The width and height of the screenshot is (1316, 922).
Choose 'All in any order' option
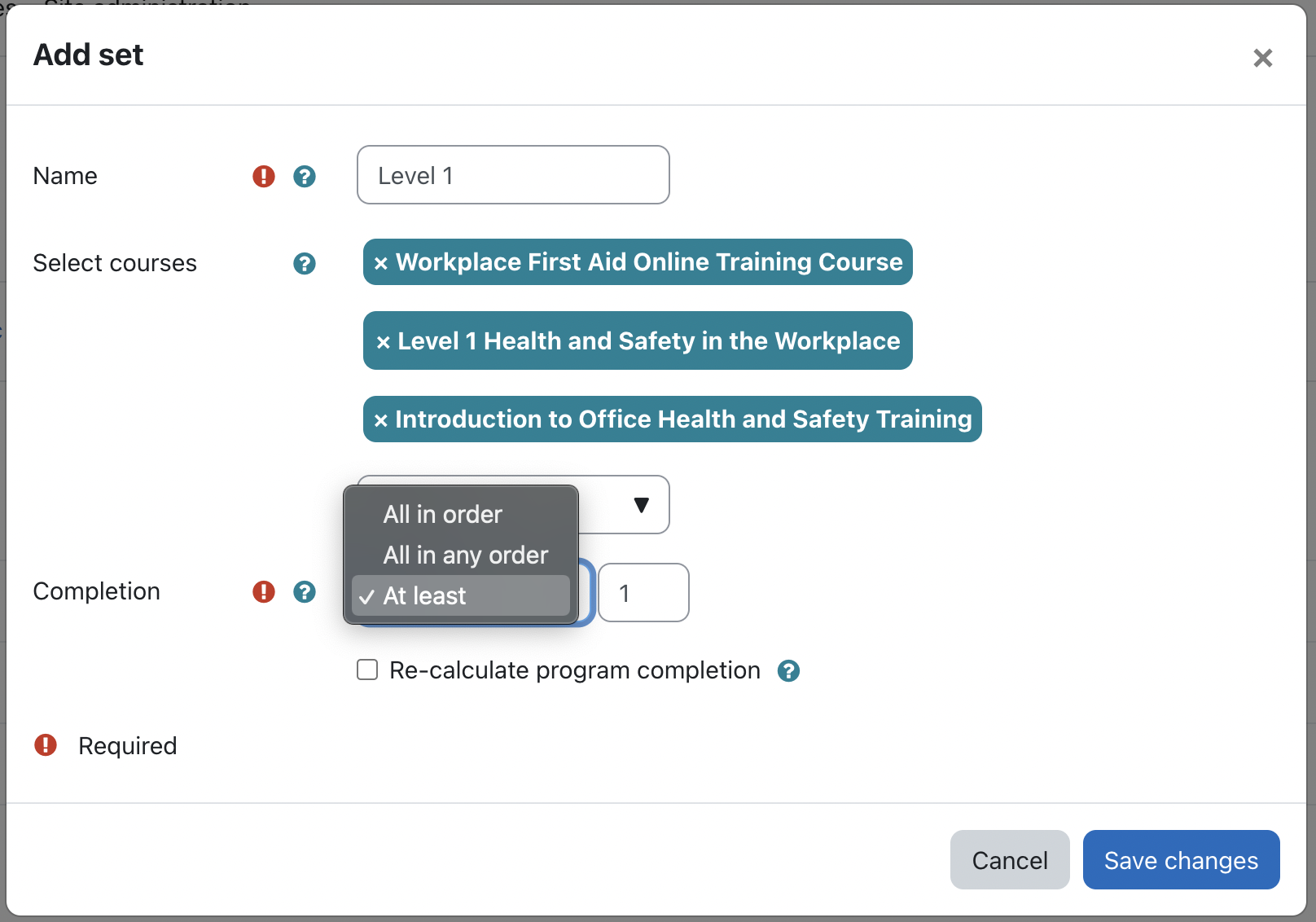tap(465, 555)
